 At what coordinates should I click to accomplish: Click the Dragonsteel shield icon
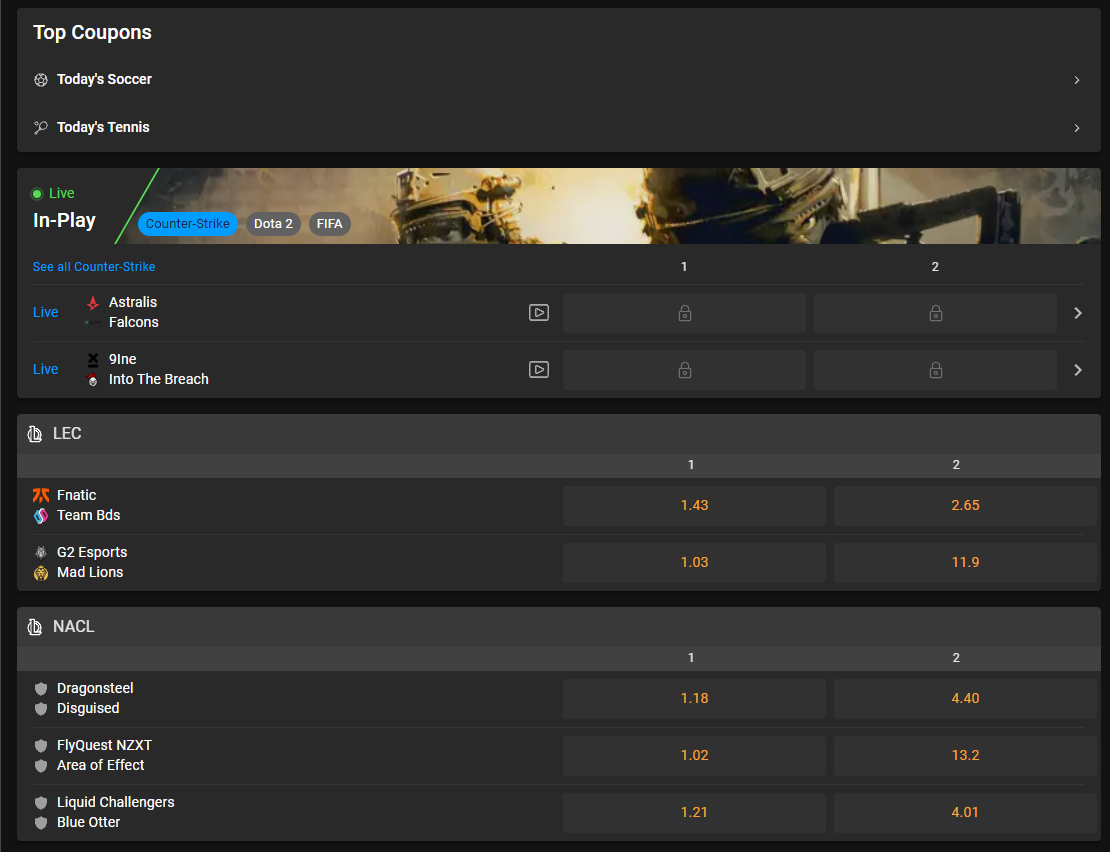pos(41,689)
